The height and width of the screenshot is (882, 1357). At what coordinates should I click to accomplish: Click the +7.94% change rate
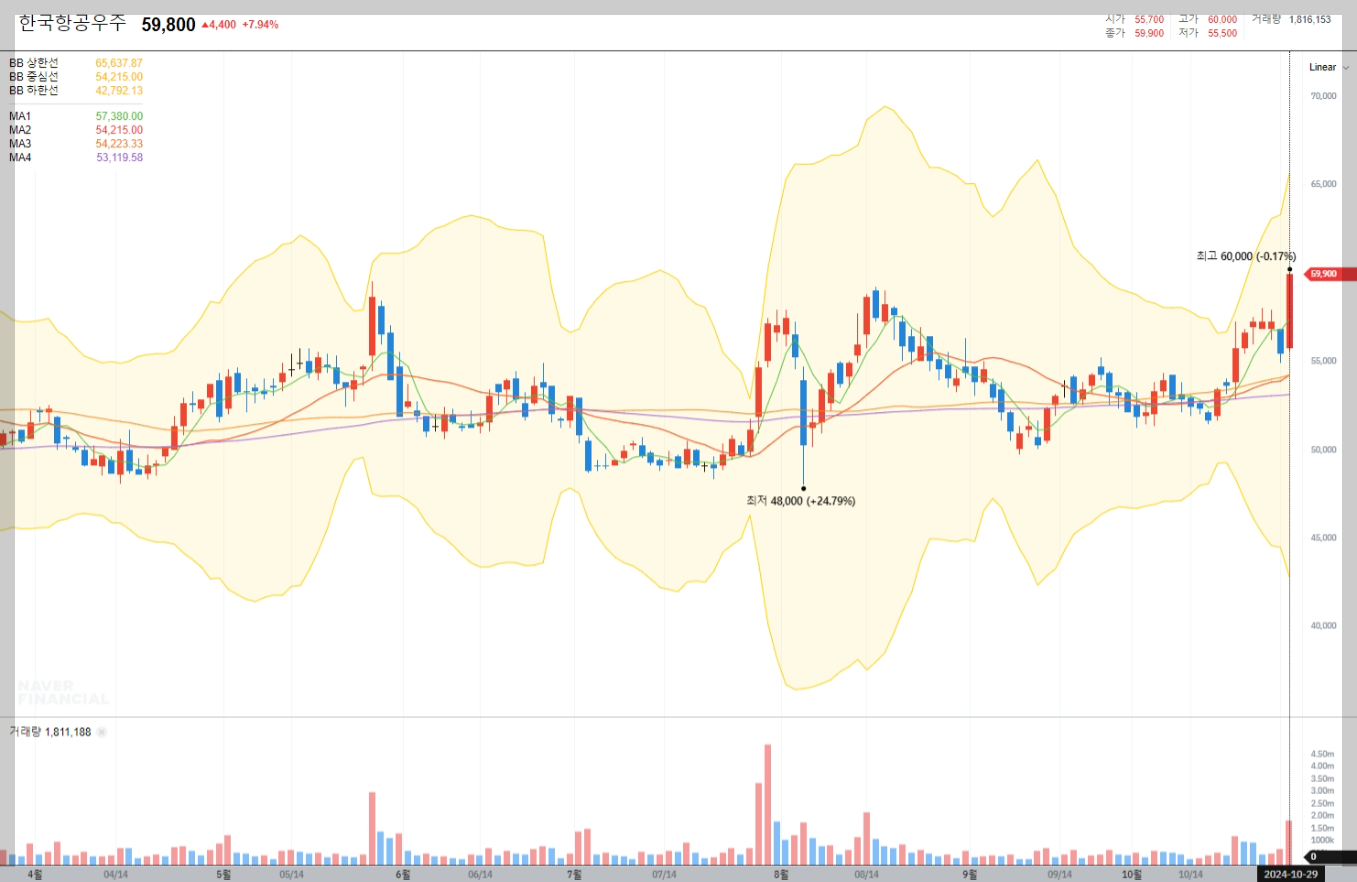coord(260,24)
